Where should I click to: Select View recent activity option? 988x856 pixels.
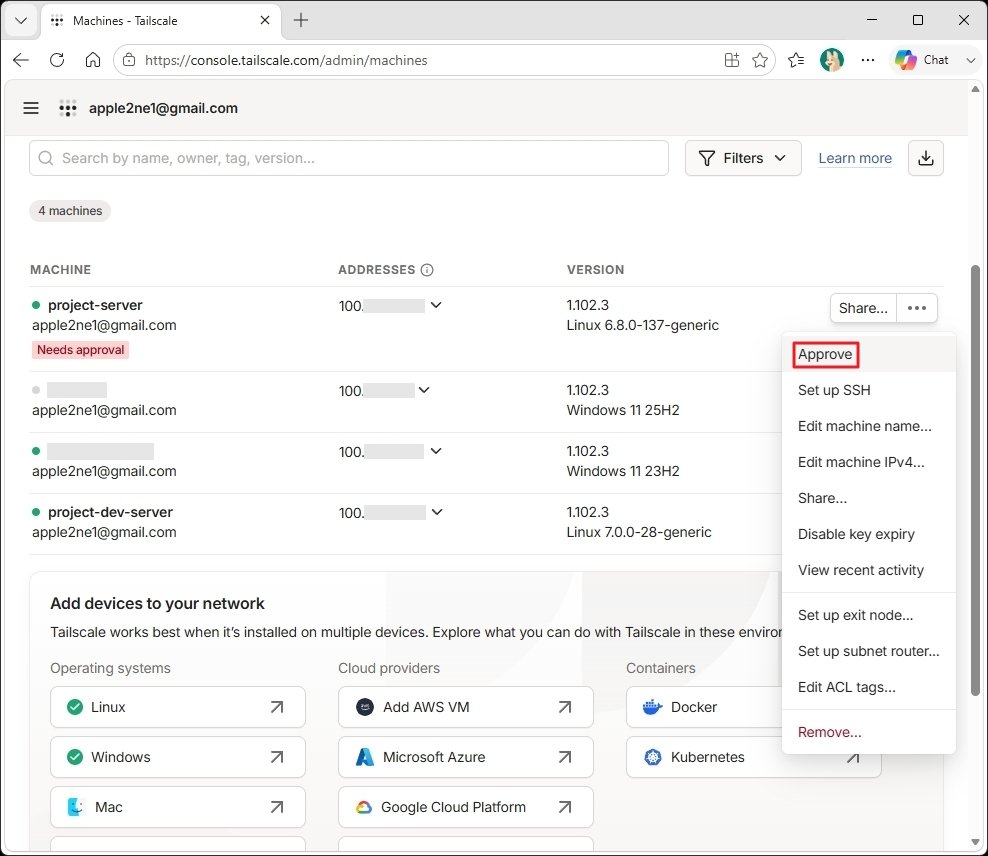pyautogui.click(x=869, y=569)
